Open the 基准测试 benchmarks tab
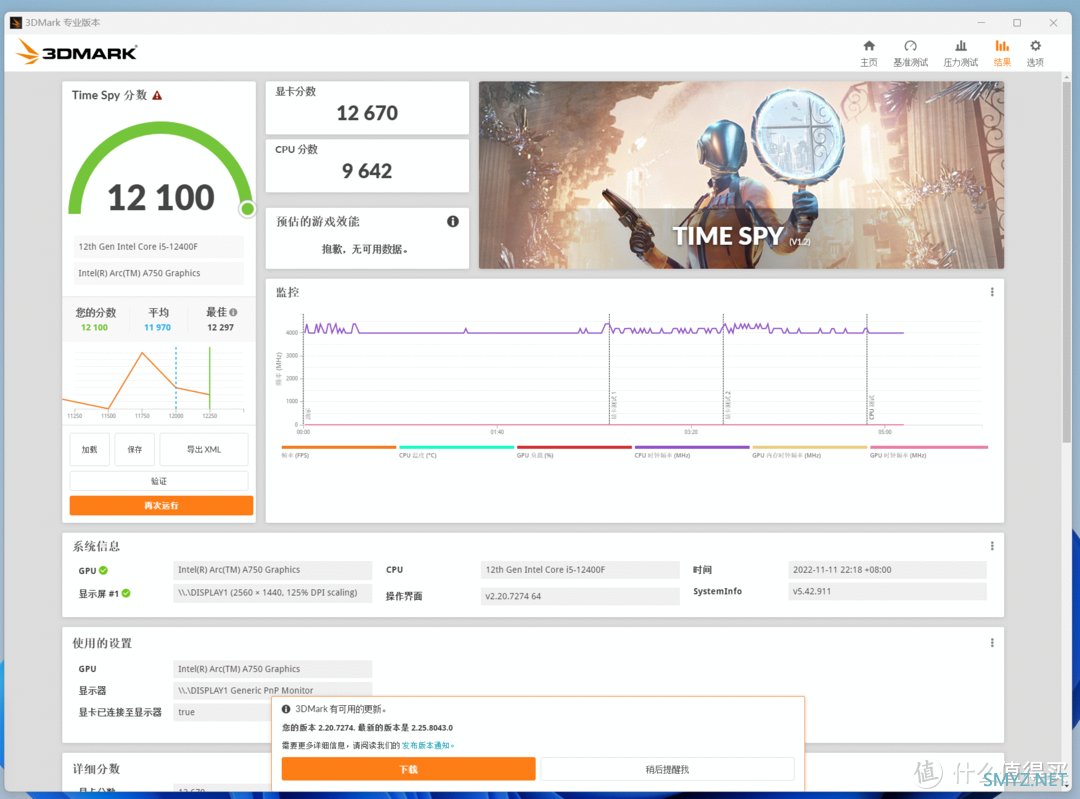 (x=911, y=53)
